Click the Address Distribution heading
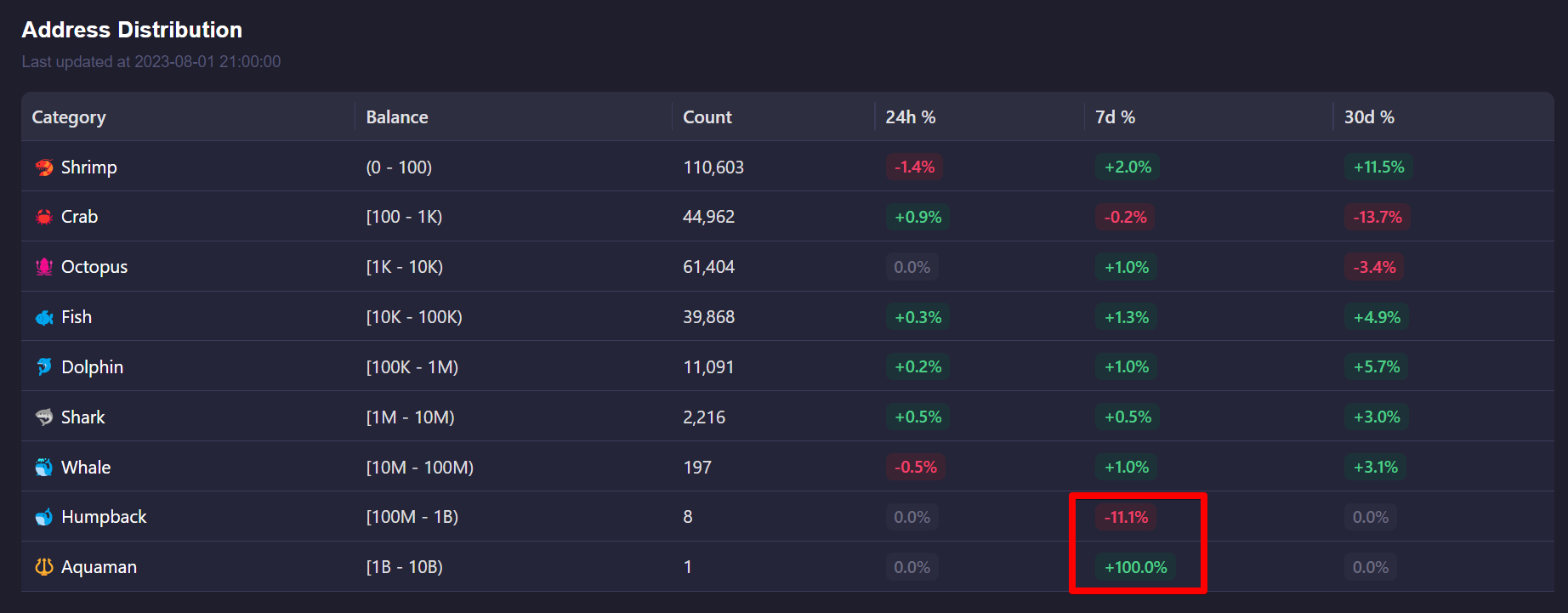 [132, 30]
